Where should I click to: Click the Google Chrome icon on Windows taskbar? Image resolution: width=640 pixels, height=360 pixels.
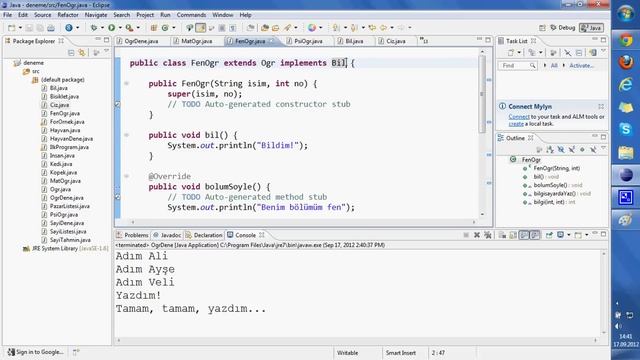point(626,40)
